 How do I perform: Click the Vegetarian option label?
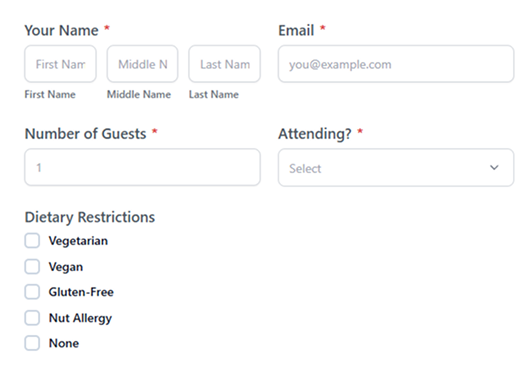pyautogui.click(x=78, y=241)
